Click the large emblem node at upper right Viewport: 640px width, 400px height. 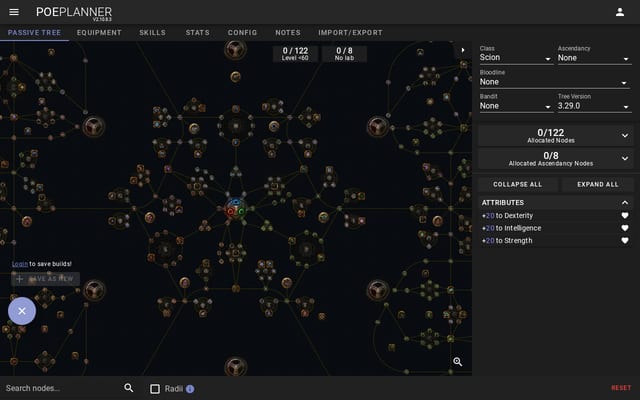(378, 127)
